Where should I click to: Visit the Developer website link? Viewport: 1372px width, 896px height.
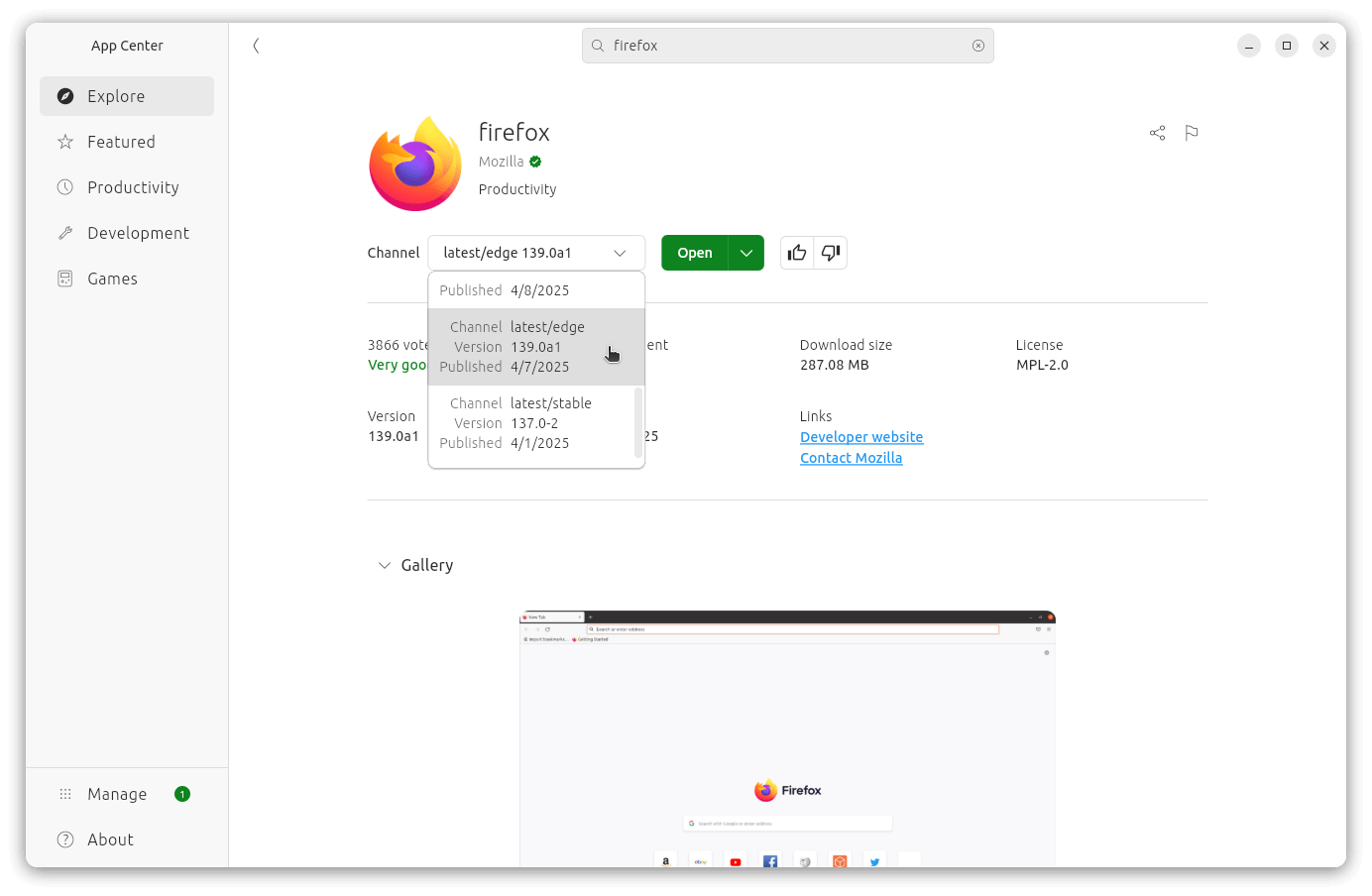[x=860, y=436]
